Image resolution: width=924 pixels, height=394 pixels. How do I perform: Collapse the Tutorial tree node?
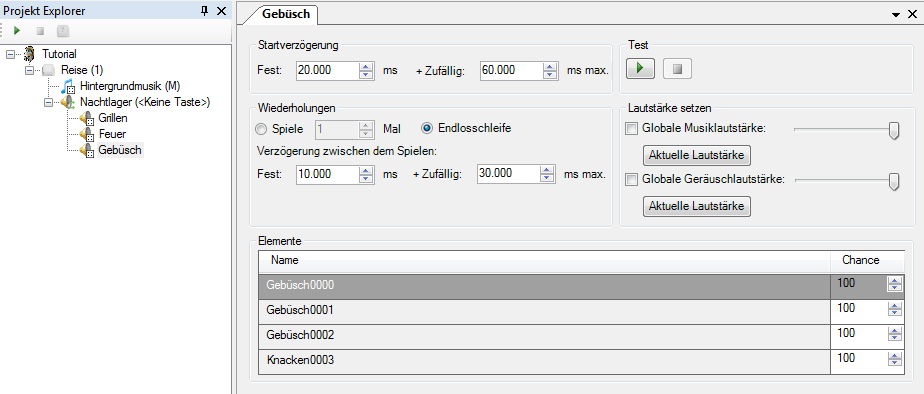point(9,54)
